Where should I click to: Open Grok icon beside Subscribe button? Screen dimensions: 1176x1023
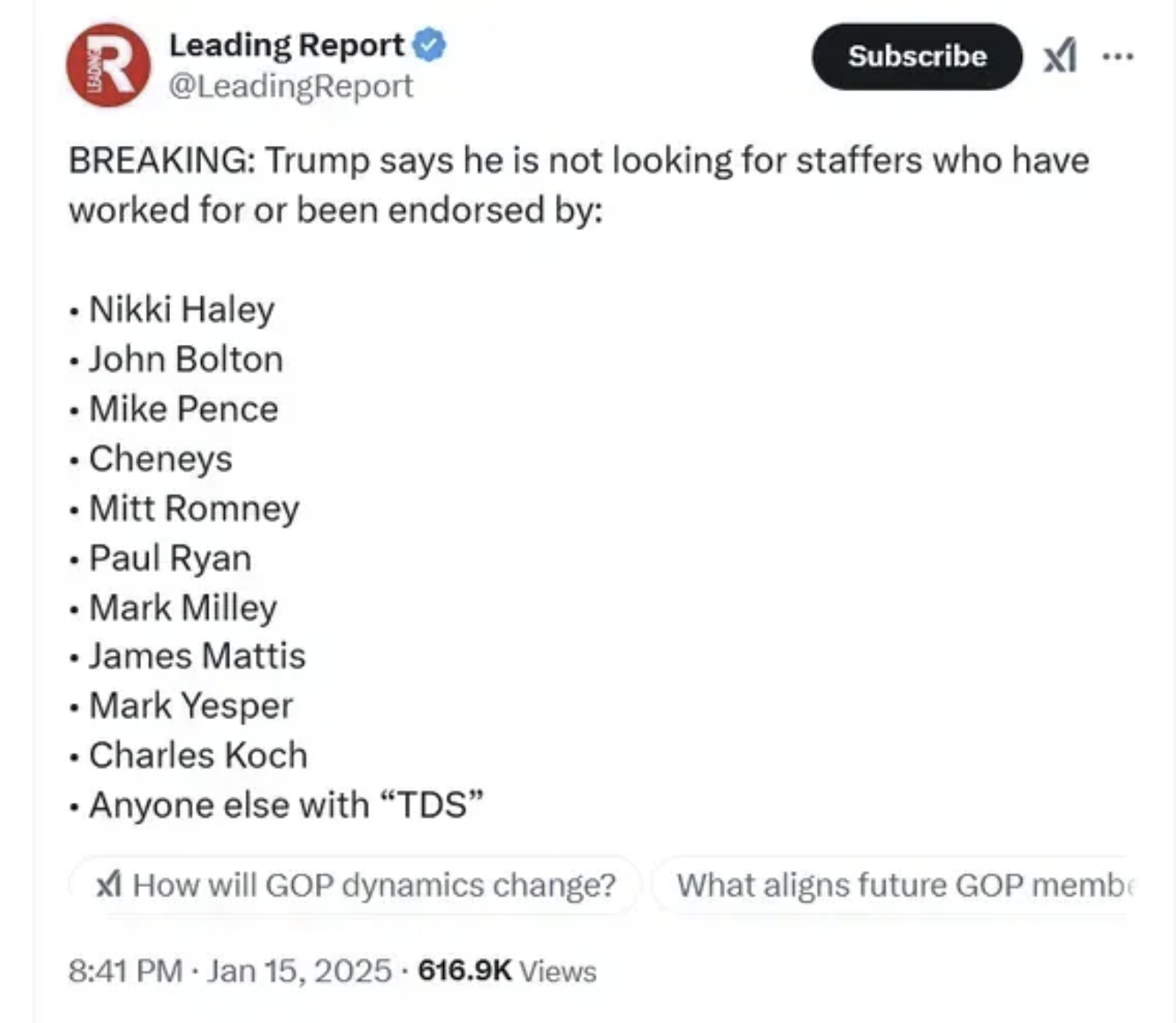coord(1060,56)
